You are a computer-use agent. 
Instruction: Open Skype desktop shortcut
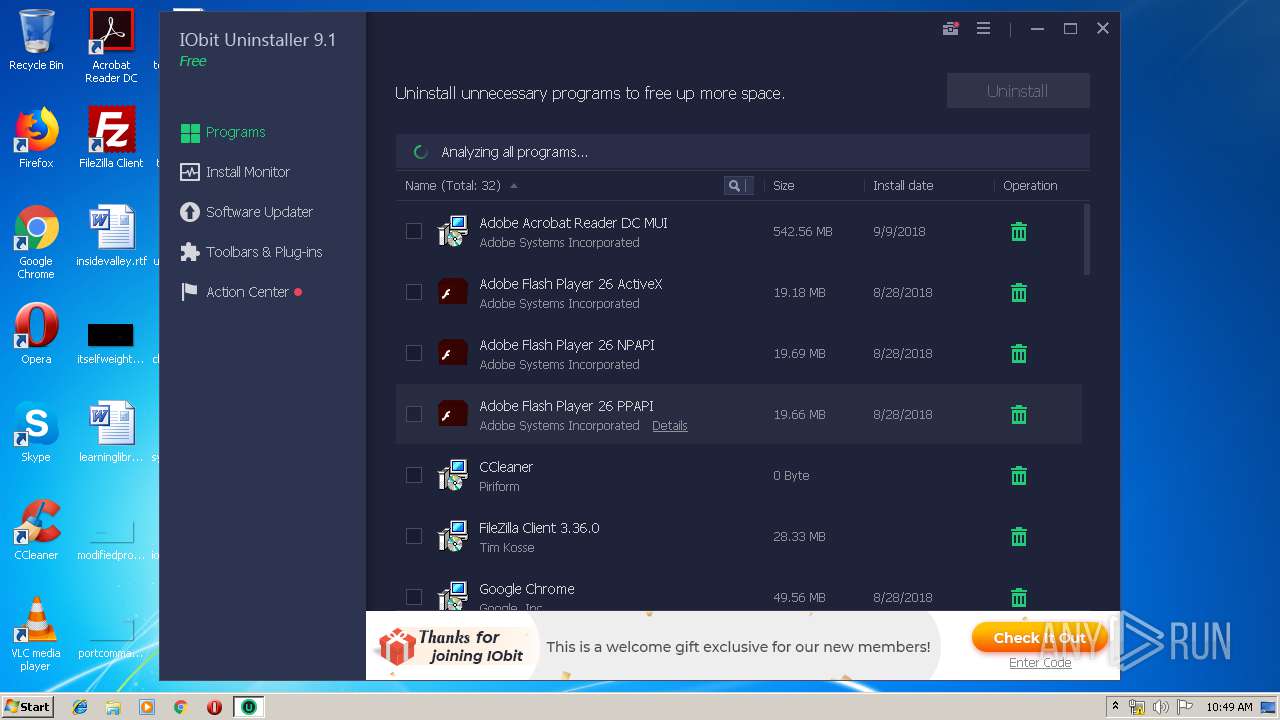tap(36, 433)
